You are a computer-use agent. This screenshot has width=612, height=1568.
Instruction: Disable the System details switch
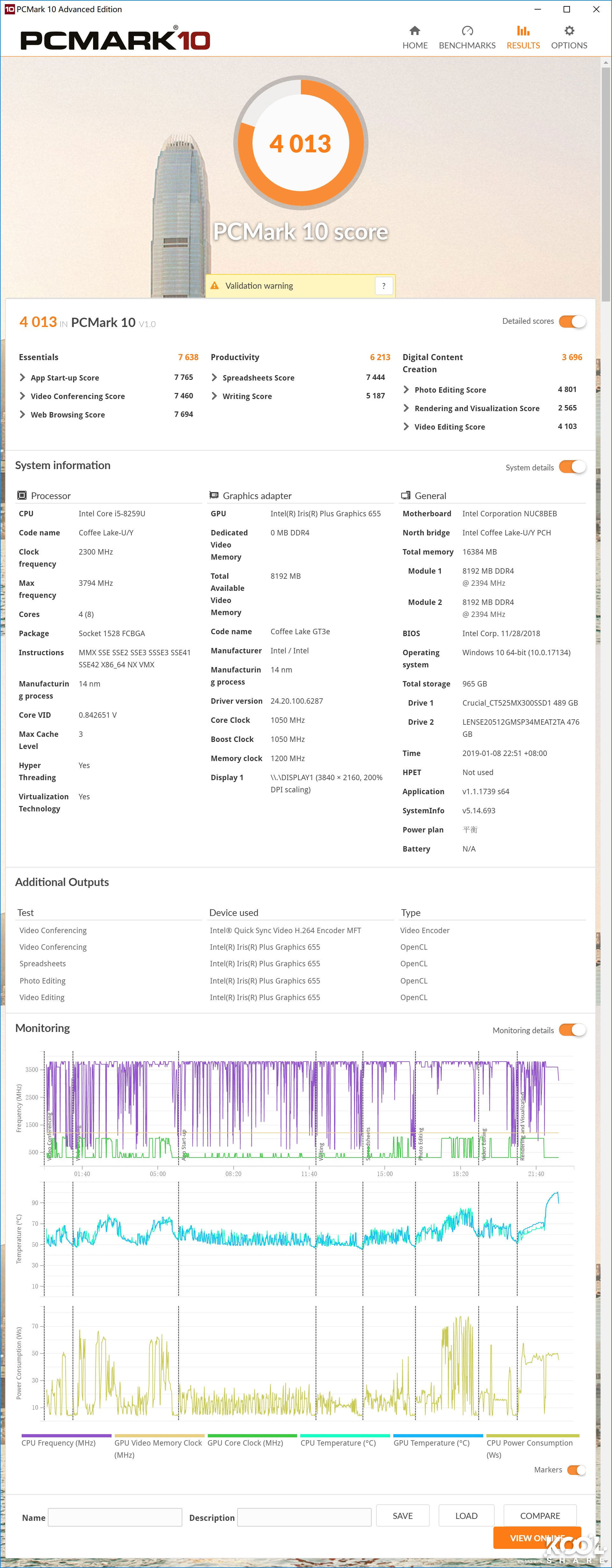click(572, 467)
